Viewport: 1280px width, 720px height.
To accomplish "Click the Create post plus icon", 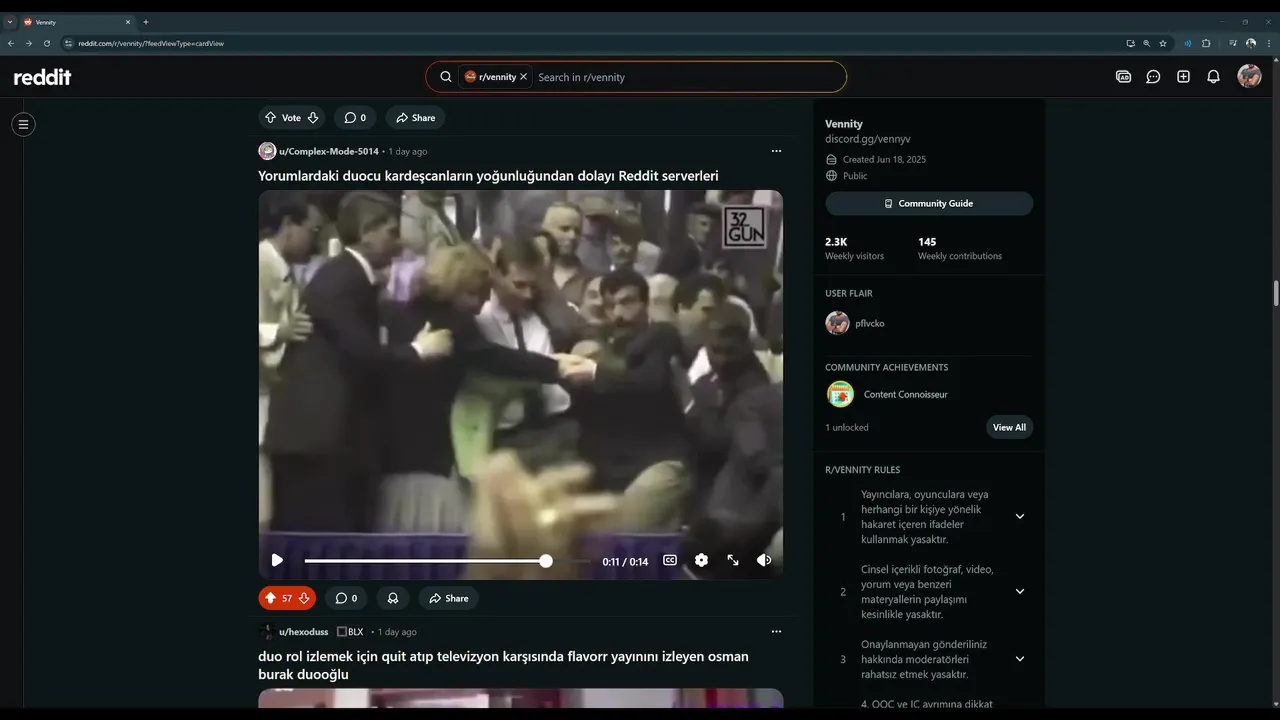I will [1183, 77].
